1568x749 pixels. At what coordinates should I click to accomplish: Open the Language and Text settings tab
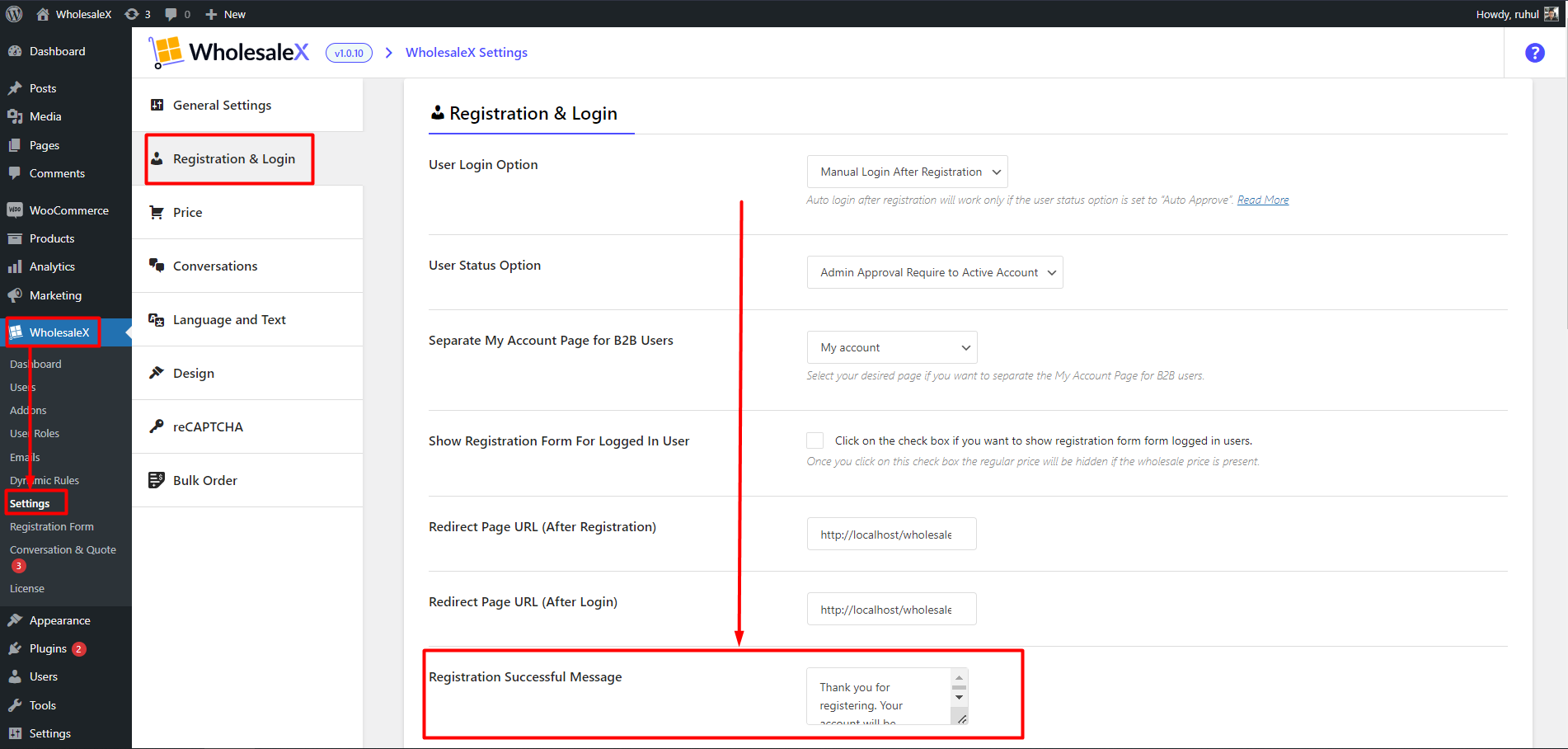pos(247,319)
